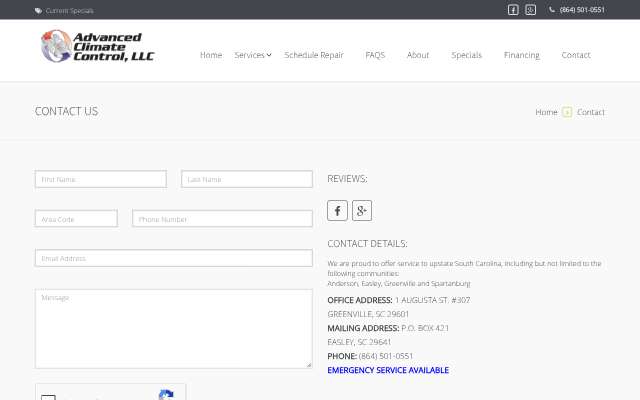
Task: Open Google Plus reviews button under Reviews
Action: click(x=362, y=211)
